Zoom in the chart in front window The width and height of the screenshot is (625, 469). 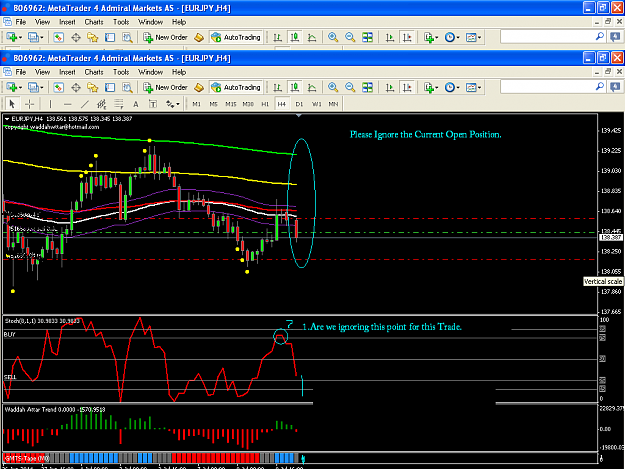click(333, 87)
